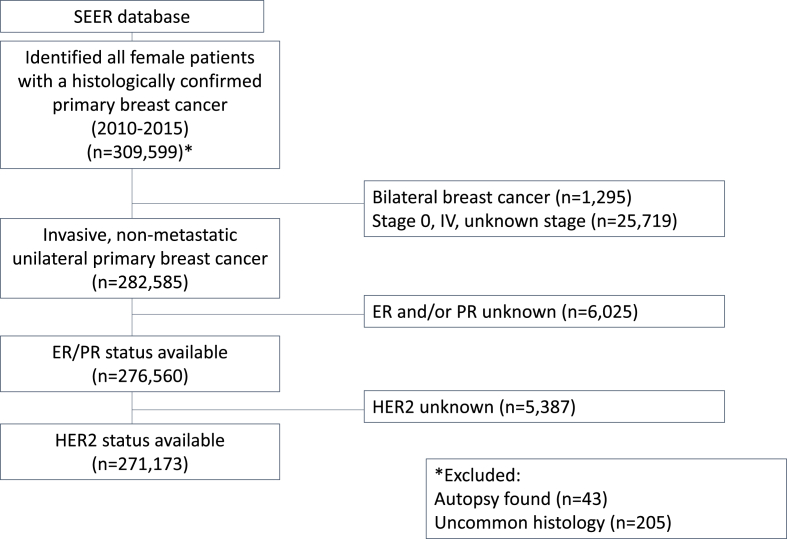Click the "histologically confirmed" text line
Screen dimensions: 787x539
(132, 81)
